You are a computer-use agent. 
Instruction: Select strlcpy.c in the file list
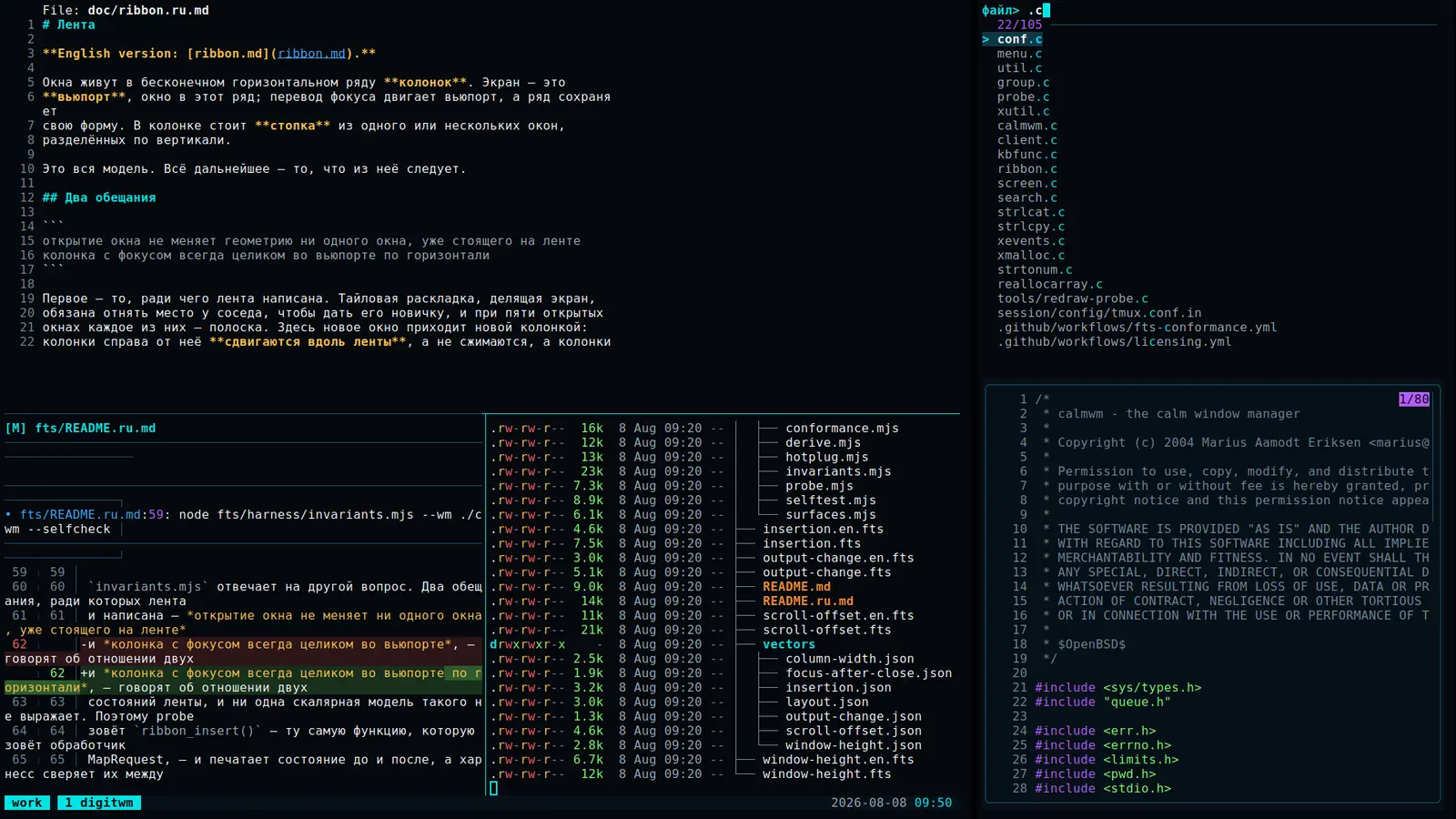point(1031,227)
